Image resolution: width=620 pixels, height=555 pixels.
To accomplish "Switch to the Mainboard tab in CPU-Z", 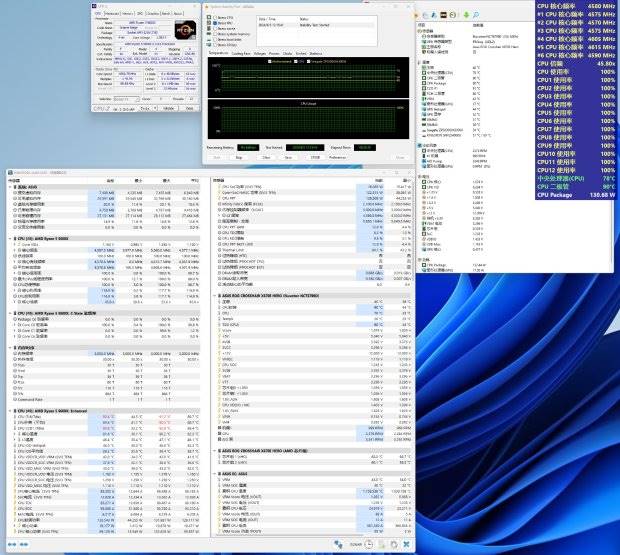I will (112, 13).
